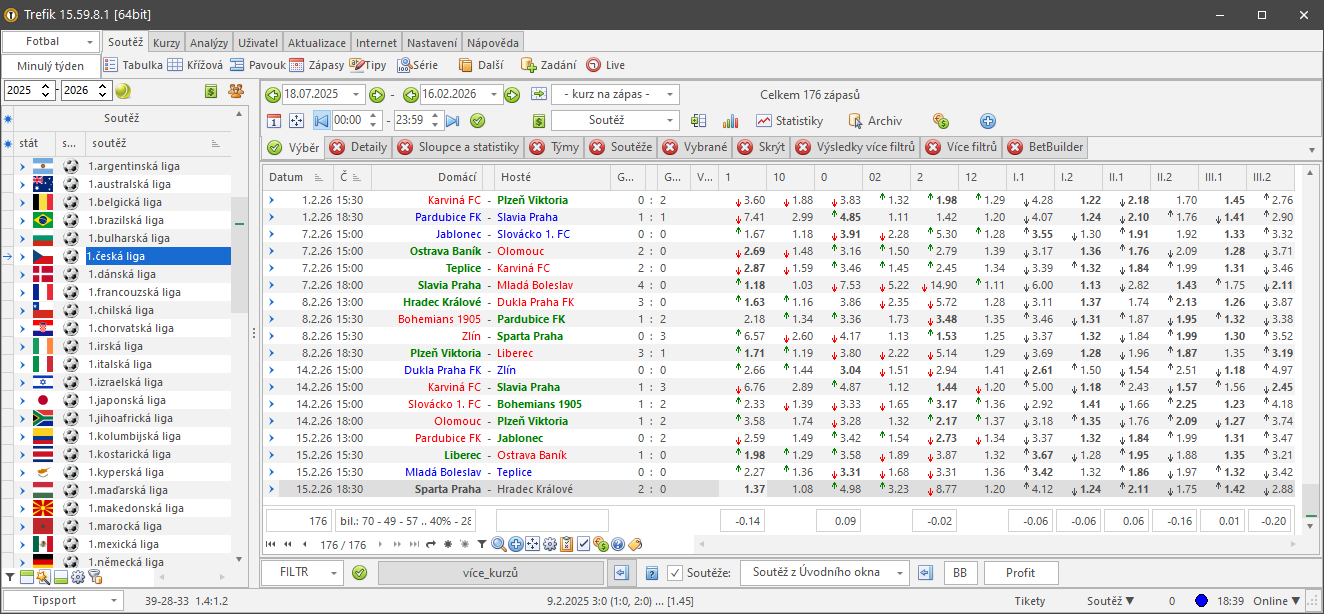Click the Profit button
Image resolution: width=1324 pixels, height=614 pixels.
click(1020, 573)
